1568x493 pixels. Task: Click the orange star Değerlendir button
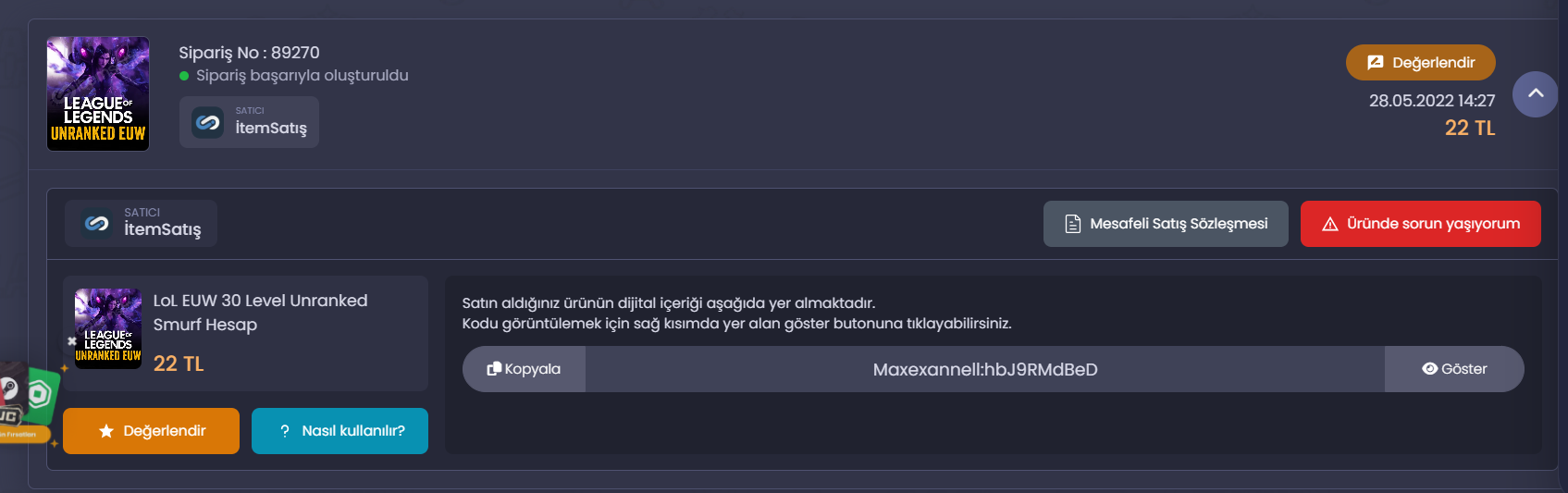(x=151, y=431)
